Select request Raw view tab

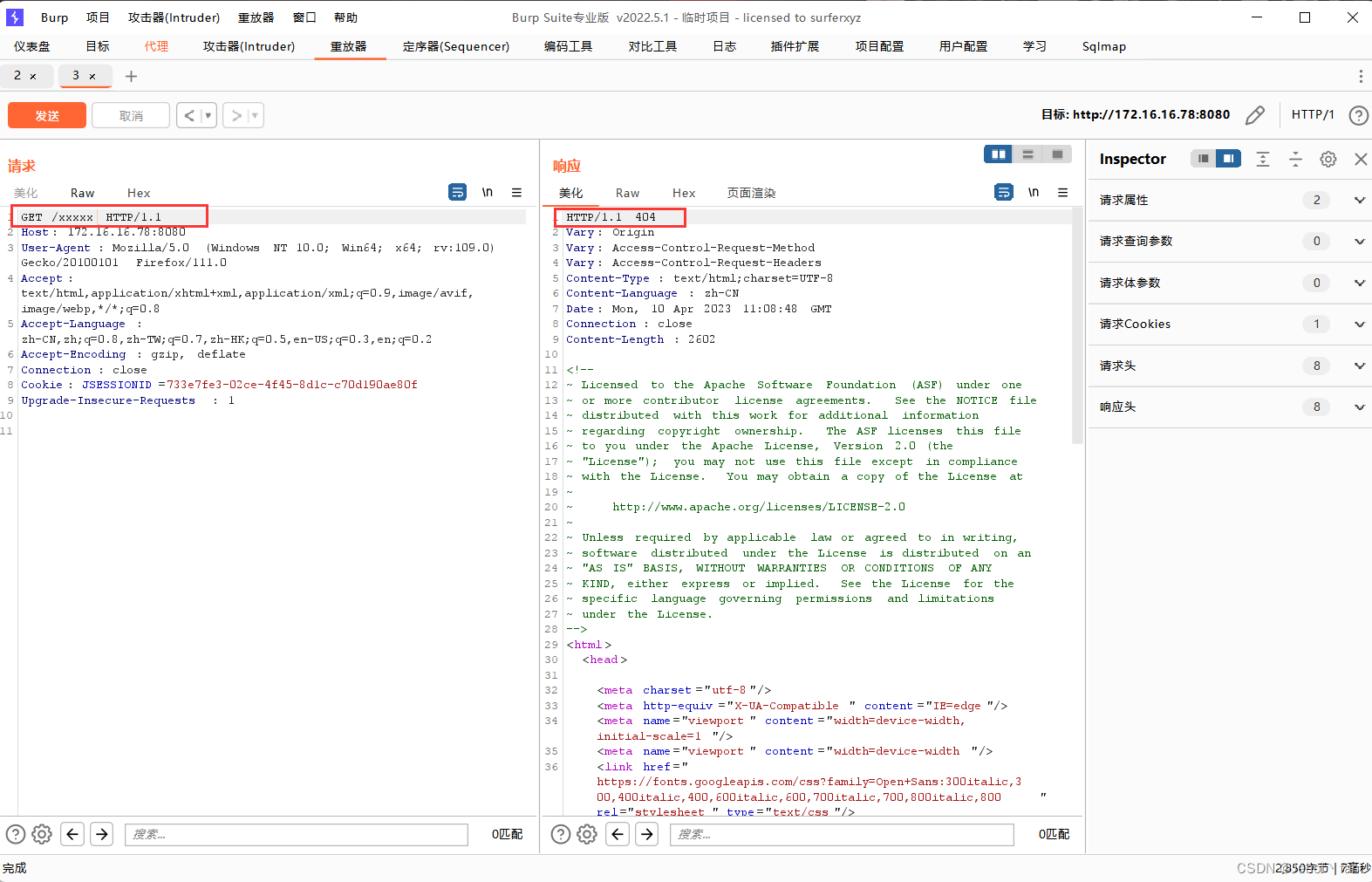(x=83, y=193)
